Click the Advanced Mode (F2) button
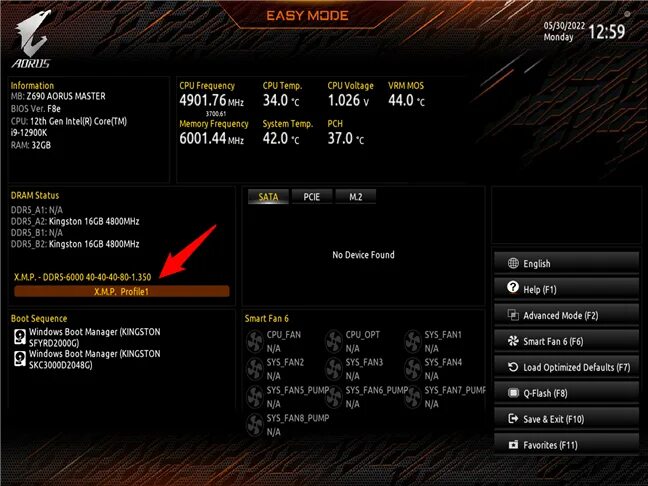The height and width of the screenshot is (486, 648). point(566,315)
